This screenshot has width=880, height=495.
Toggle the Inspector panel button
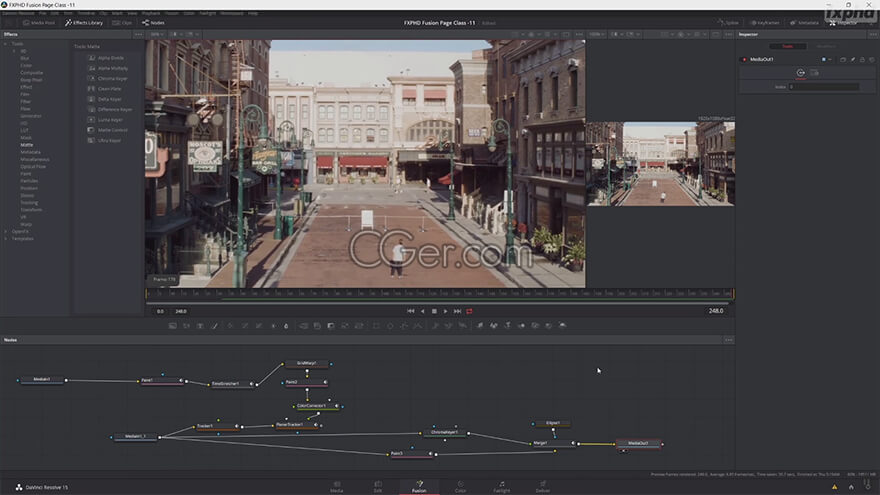(844, 23)
